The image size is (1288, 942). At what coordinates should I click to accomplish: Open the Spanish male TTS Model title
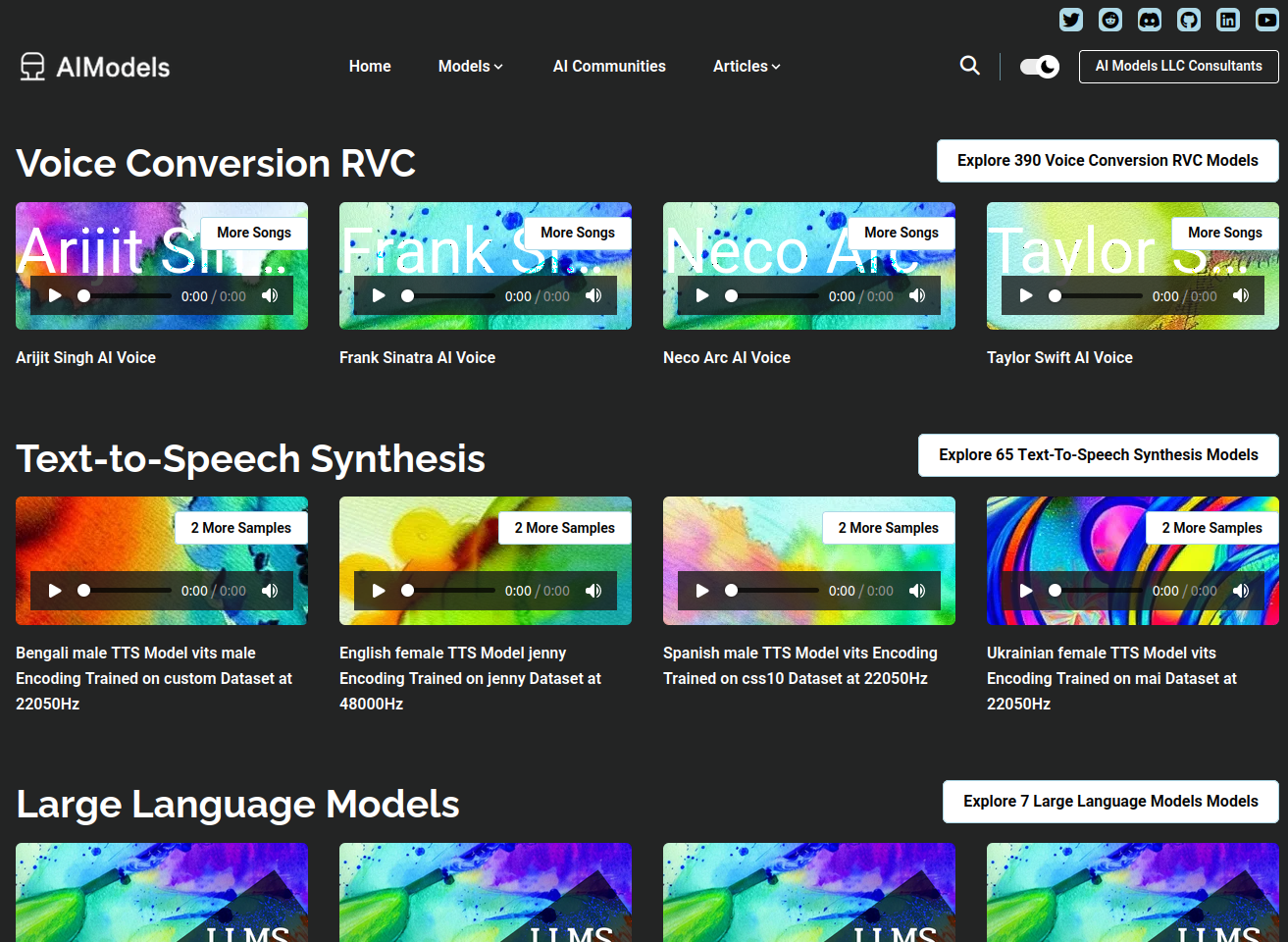(x=800, y=665)
